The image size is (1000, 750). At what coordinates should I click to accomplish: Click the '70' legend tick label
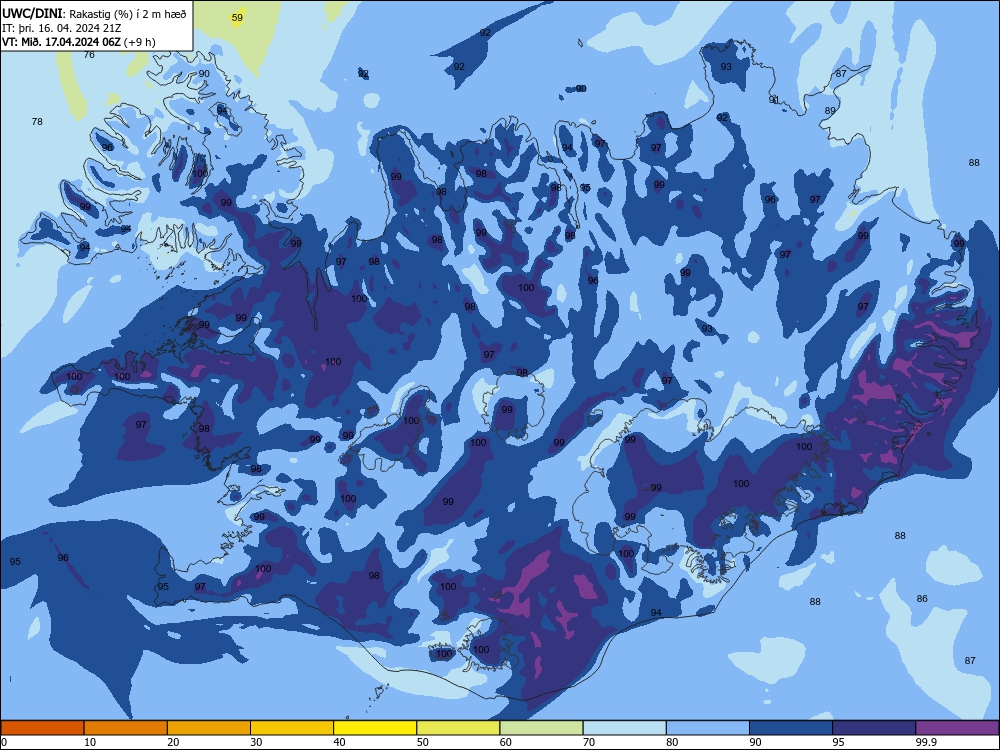coord(589,742)
